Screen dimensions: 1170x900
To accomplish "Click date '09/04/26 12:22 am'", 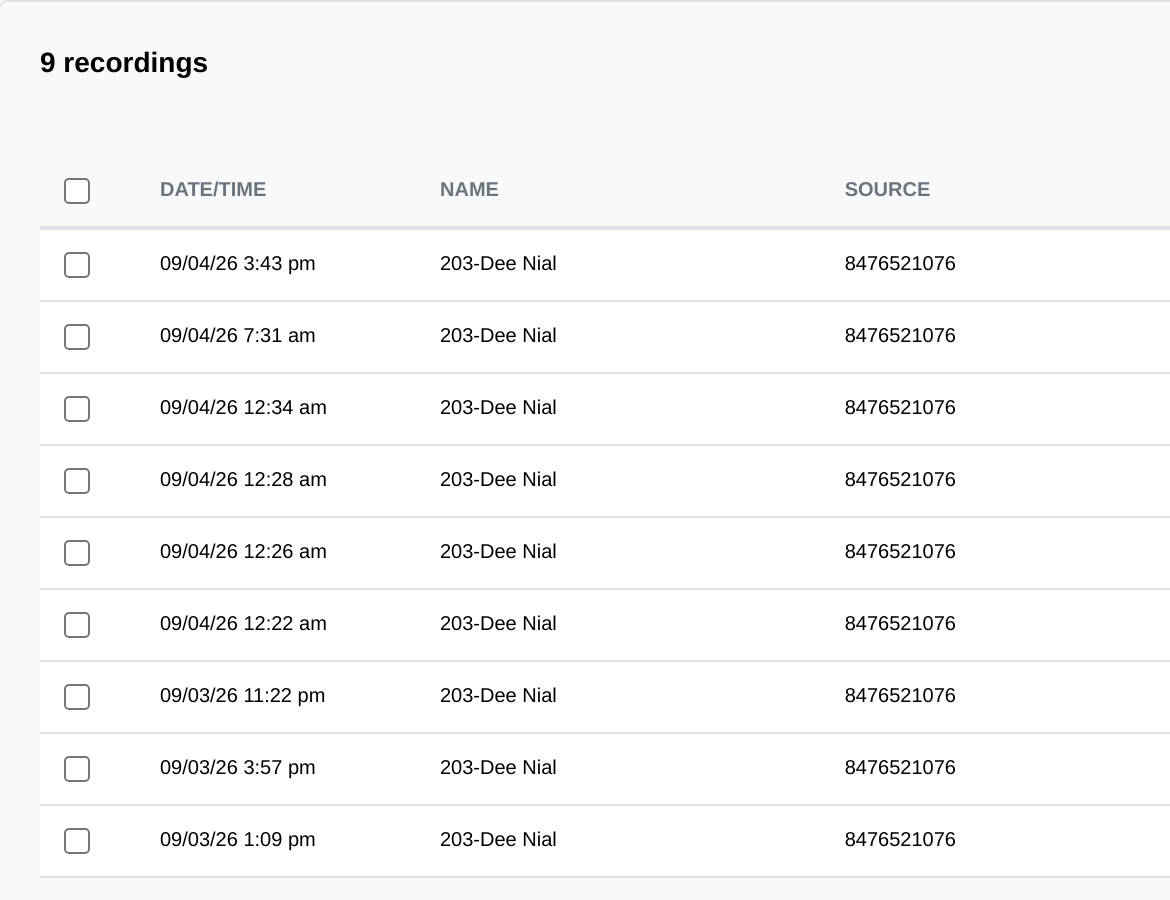I will pyautogui.click(x=243, y=624).
